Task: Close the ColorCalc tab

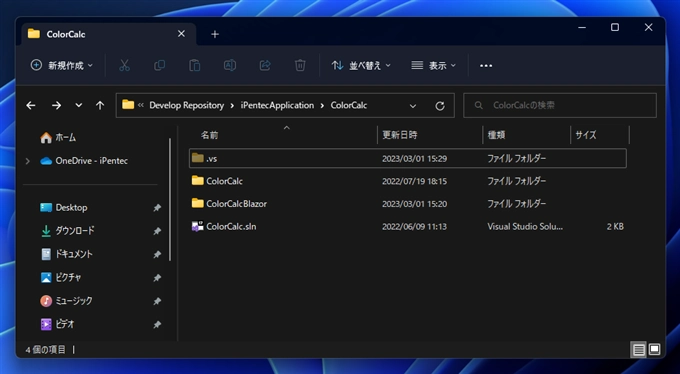Action: [x=181, y=34]
